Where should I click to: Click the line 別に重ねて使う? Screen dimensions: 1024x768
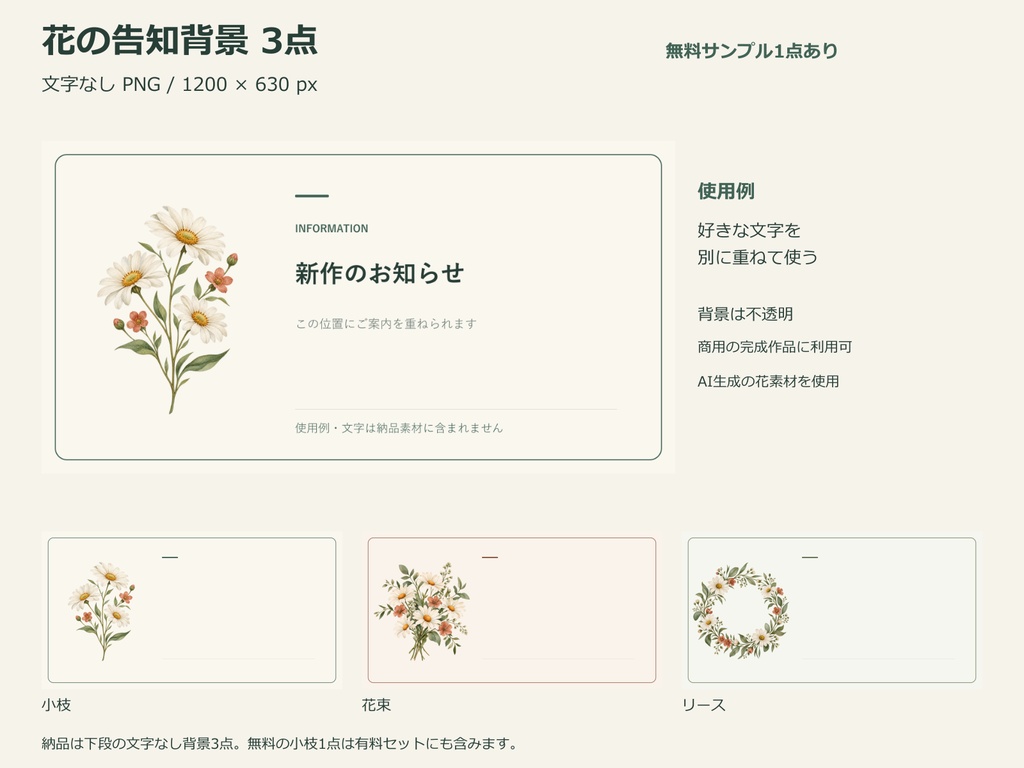pos(757,257)
